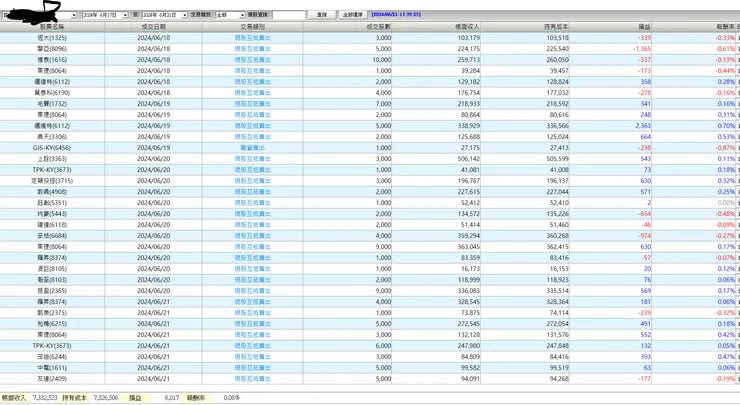Click the footer 報酬率 value 0.08%
This screenshot has height=405, width=740.
231,398
